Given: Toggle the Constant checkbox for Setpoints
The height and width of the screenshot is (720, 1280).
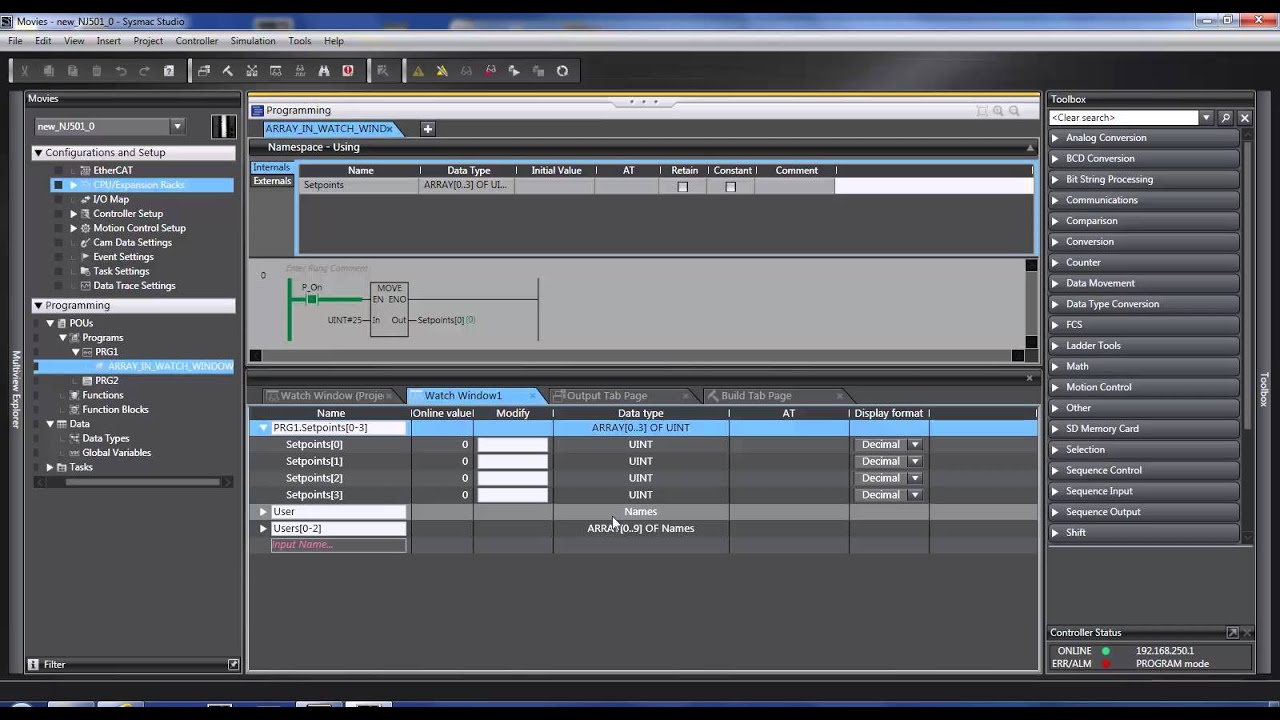Looking at the screenshot, I should point(730,187).
